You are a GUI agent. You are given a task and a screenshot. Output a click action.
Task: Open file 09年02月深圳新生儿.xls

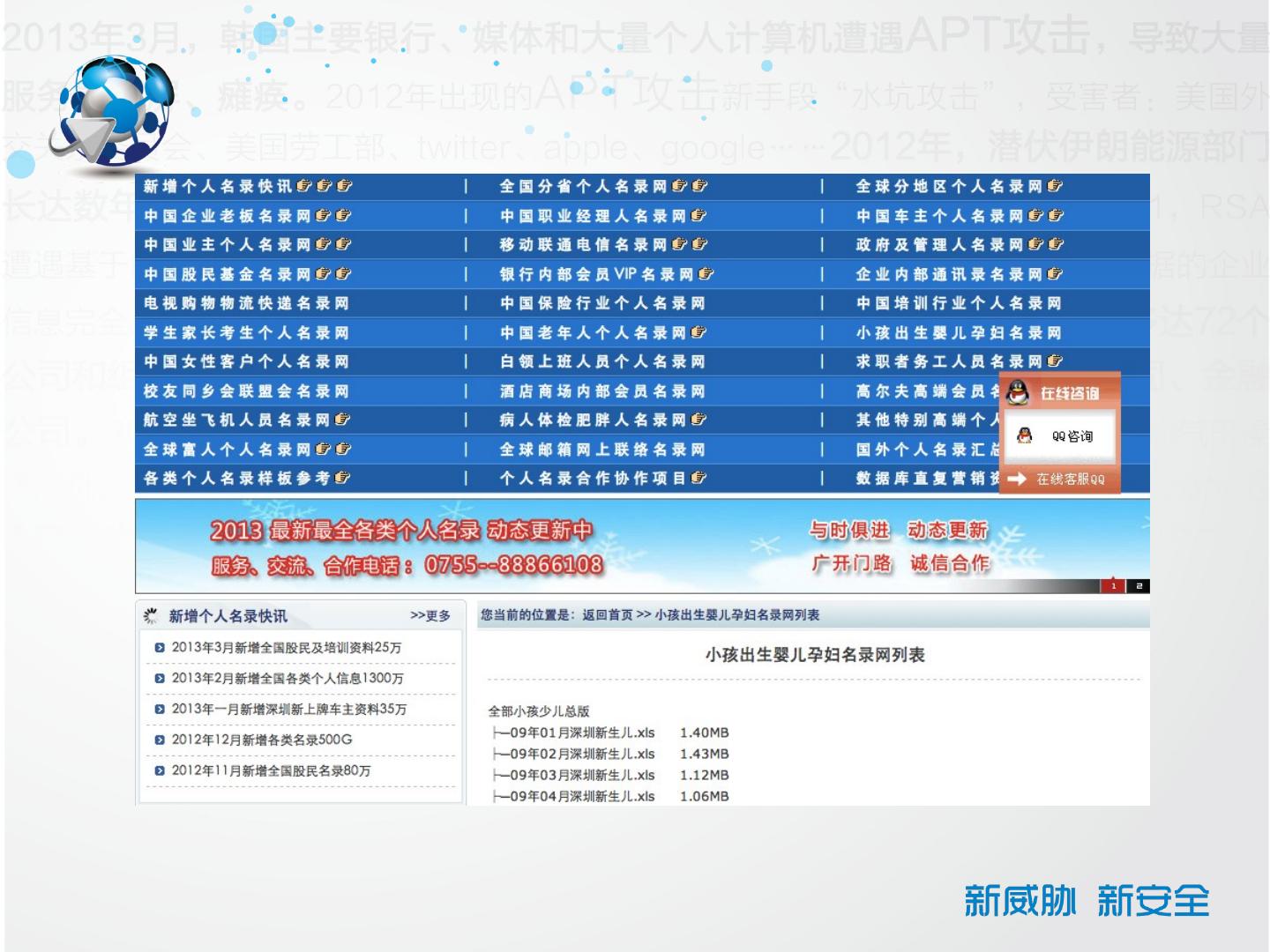tap(582, 754)
